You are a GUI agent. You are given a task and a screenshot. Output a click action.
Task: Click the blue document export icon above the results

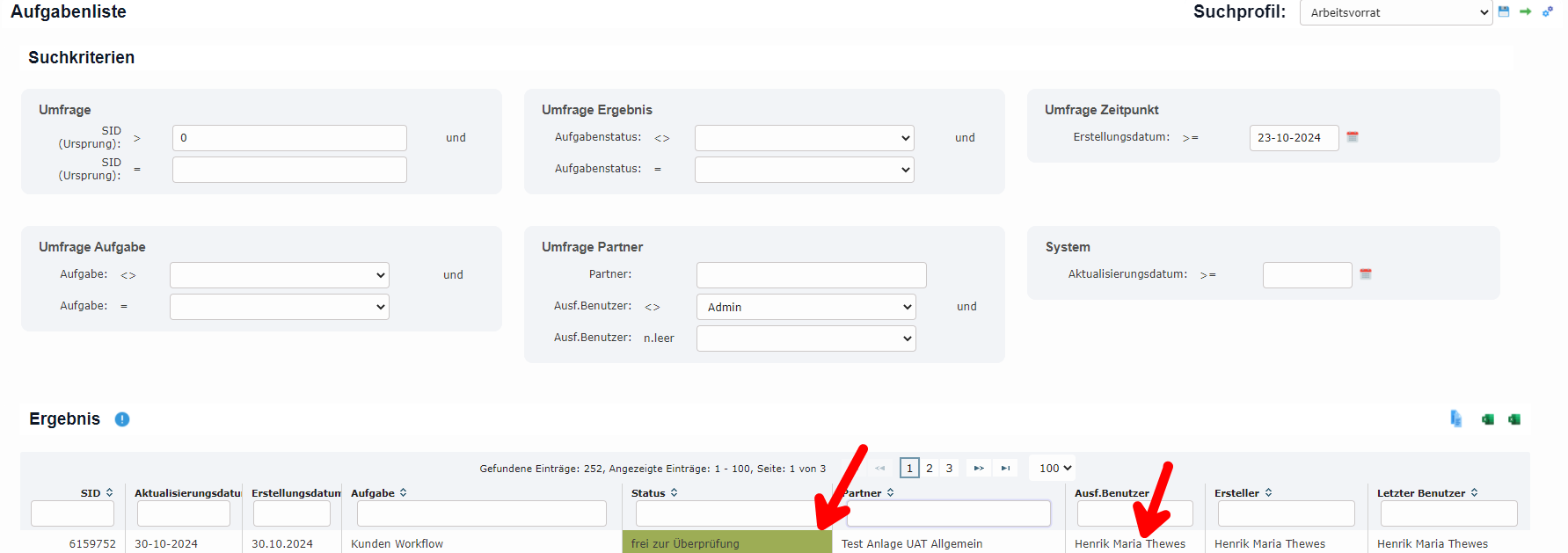1456,419
